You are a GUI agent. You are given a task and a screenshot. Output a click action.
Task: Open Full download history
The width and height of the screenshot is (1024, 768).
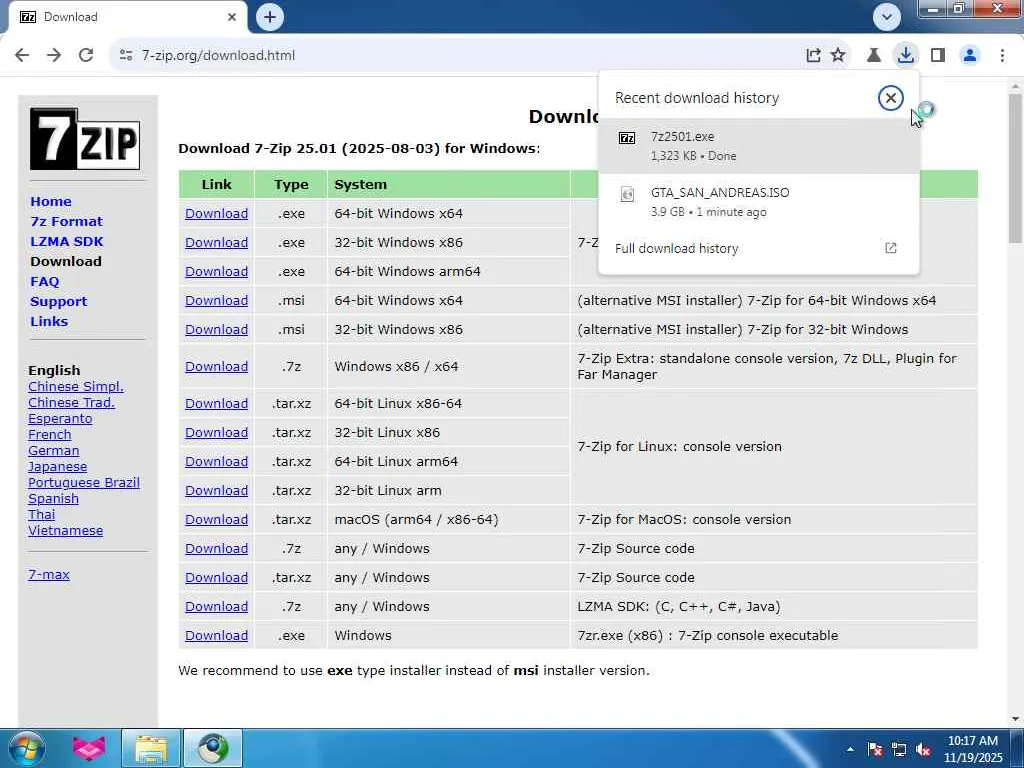[x=758, y=248]
